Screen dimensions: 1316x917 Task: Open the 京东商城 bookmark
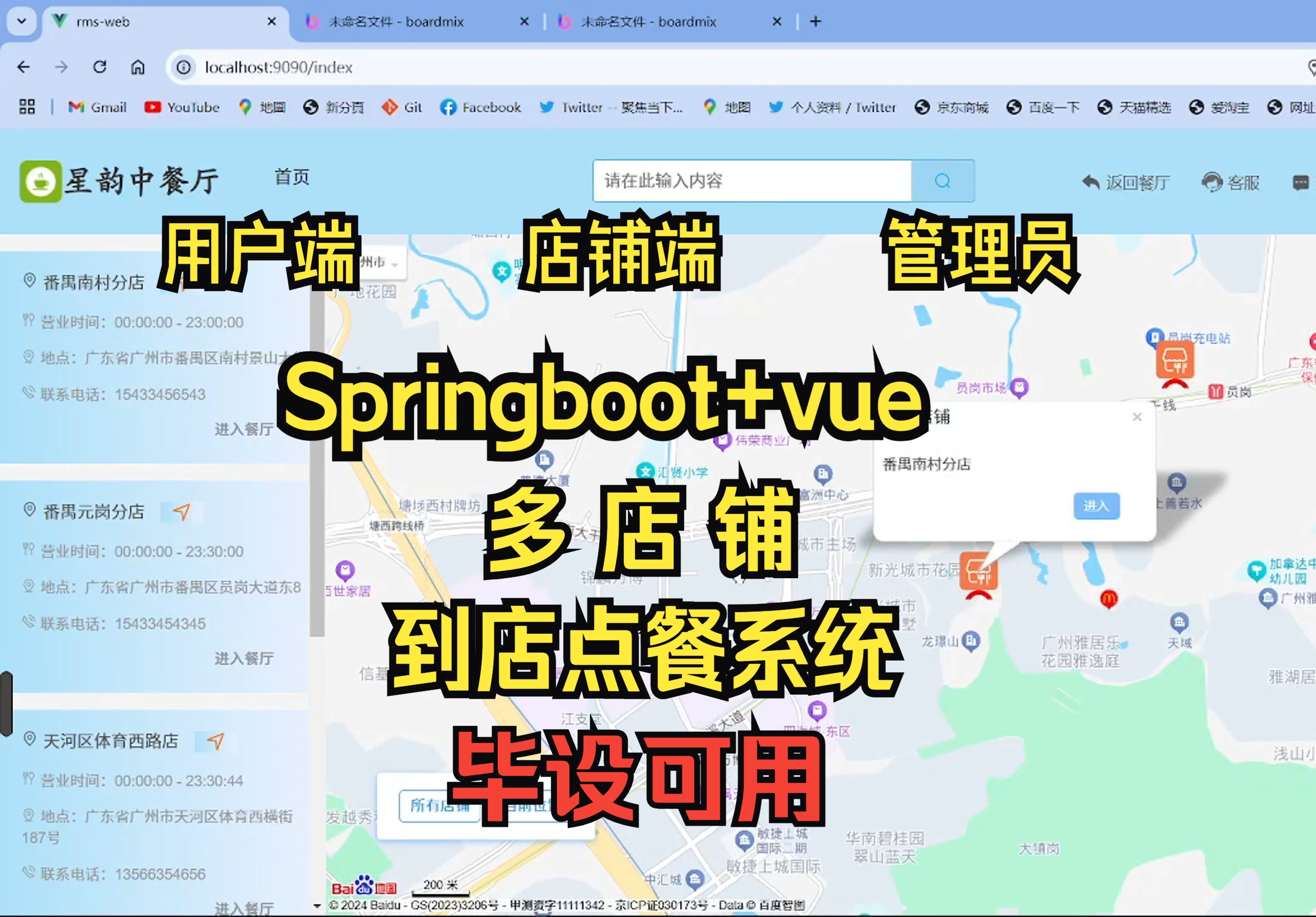coord(952,107)
